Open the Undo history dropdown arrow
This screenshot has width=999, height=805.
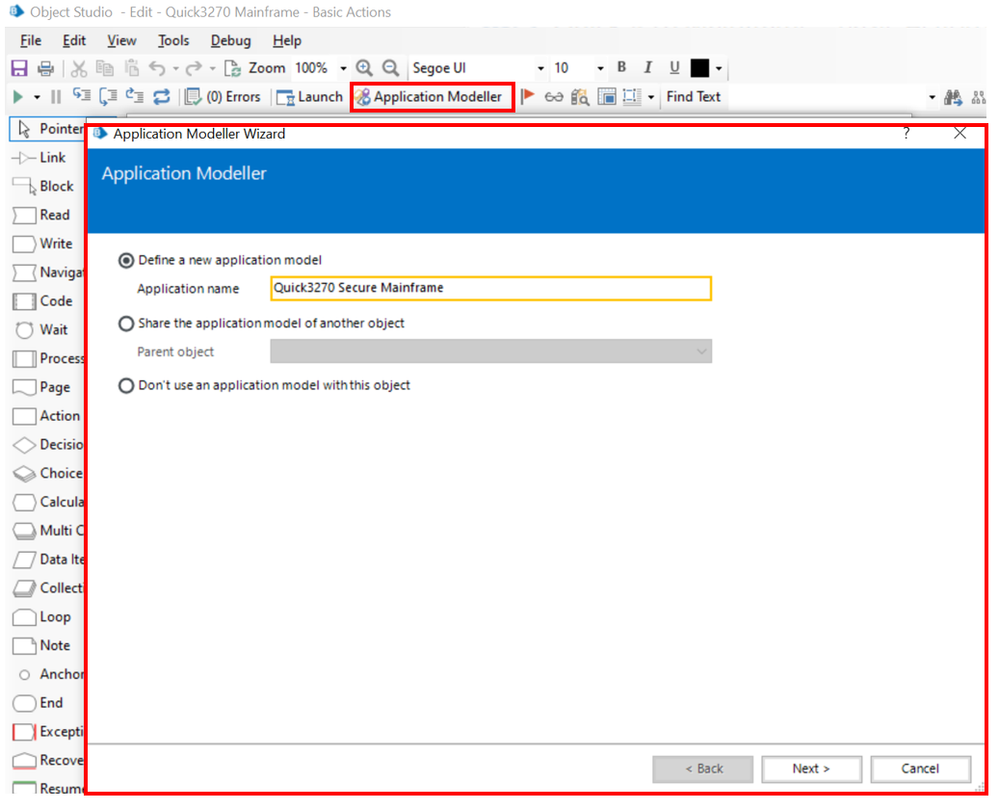click(x=176, y=68)
